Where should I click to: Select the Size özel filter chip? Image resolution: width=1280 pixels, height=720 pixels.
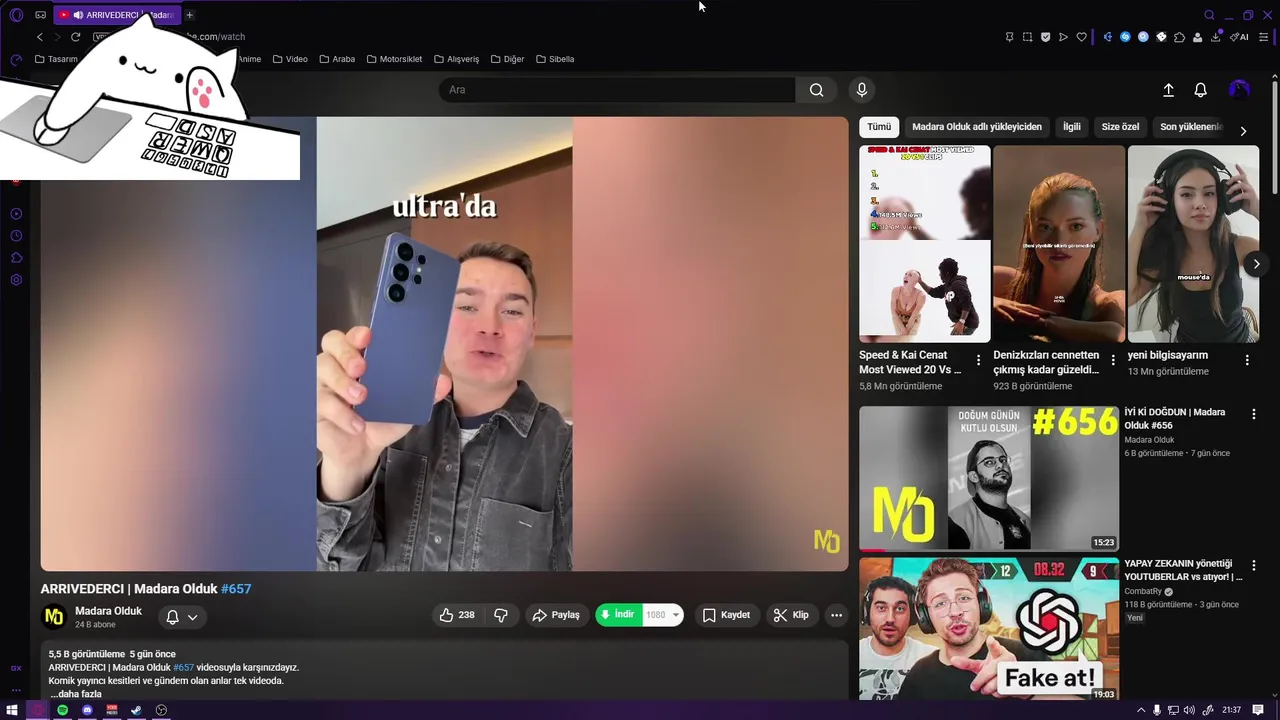[1120, 127]
